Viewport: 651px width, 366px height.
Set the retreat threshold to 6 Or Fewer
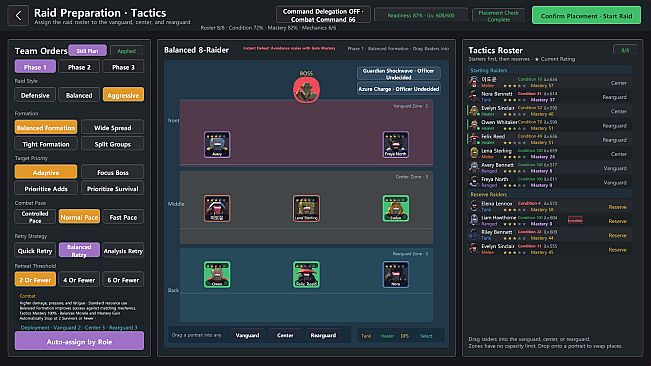click(123, 280)
